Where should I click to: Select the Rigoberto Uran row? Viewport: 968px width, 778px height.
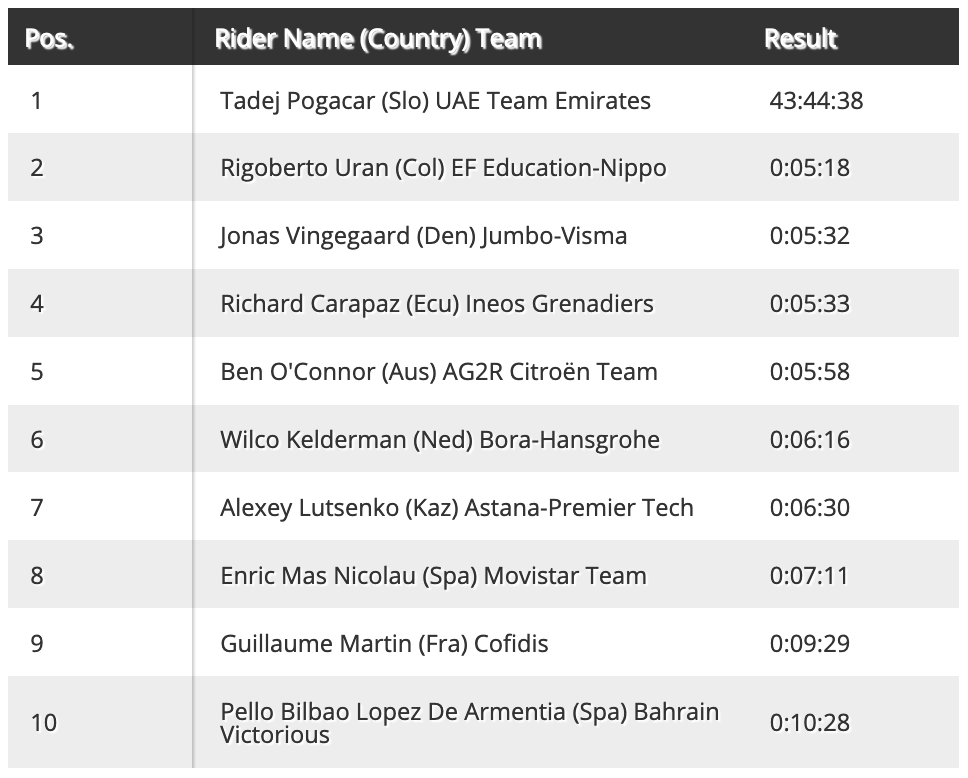(x=483, y=167)
